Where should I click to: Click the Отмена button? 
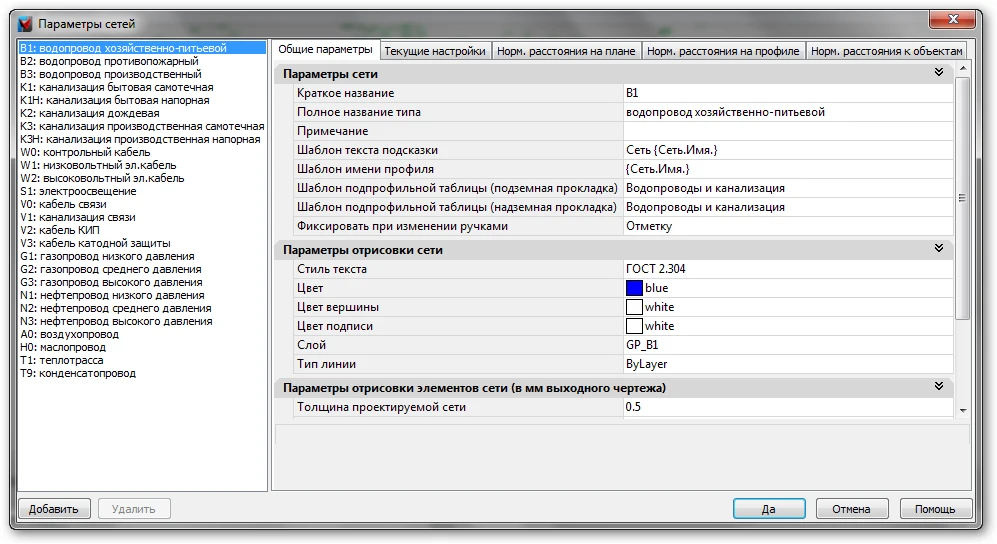point(852,509)
